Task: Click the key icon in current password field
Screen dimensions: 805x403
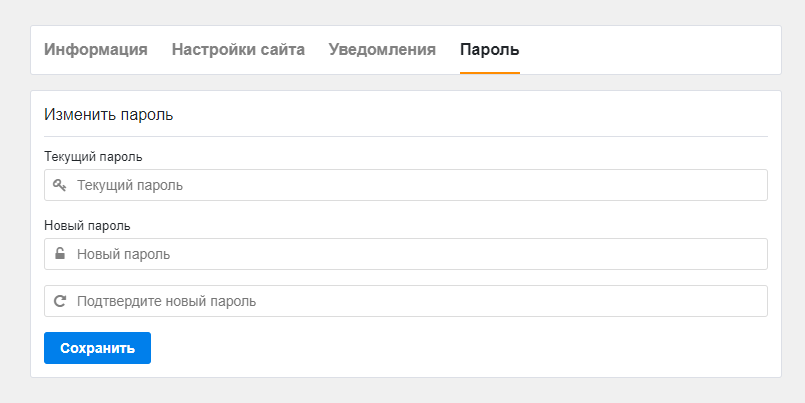Action: pos(60,185)
